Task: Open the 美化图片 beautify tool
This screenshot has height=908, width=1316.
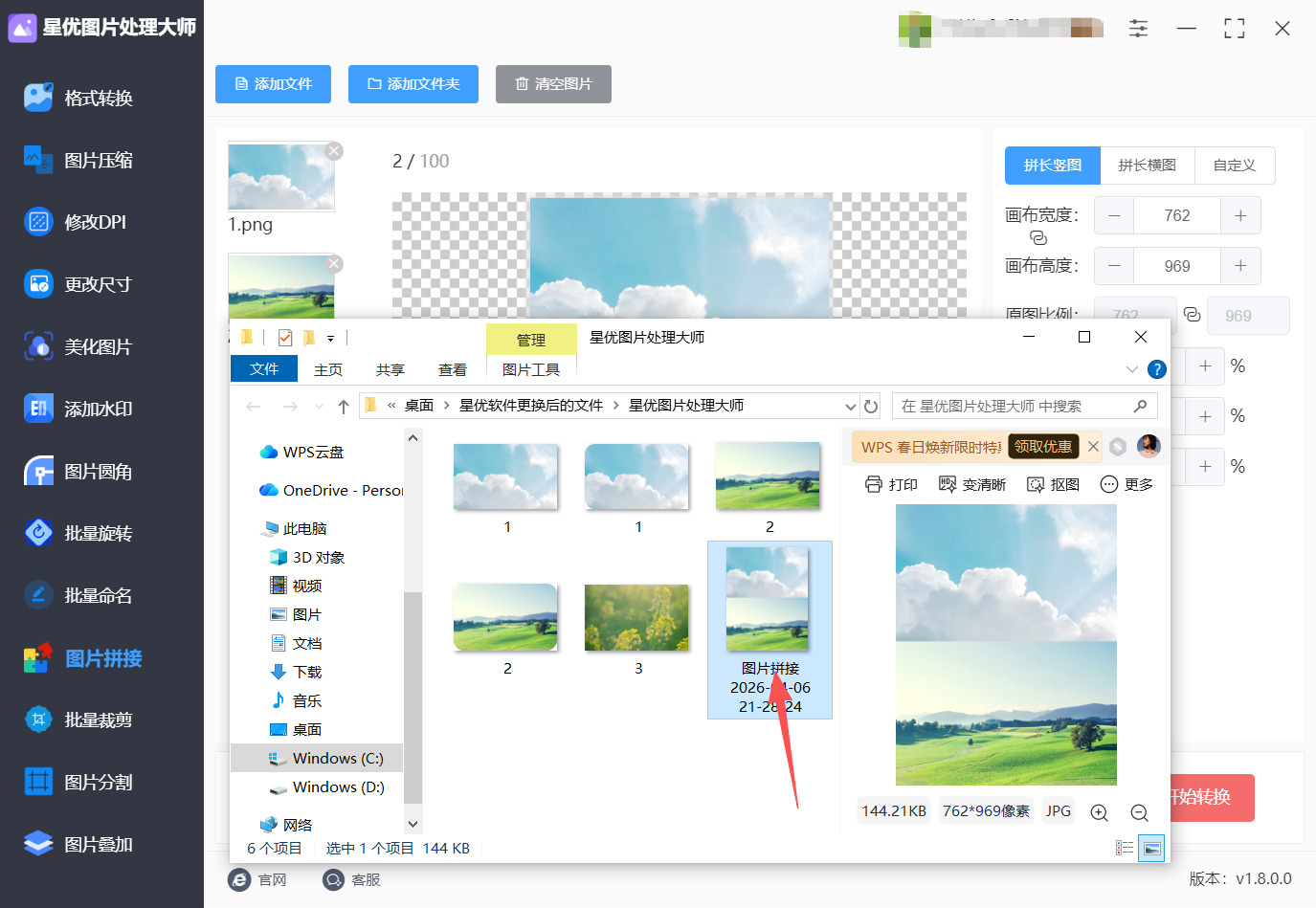Action: click(79, 346)
